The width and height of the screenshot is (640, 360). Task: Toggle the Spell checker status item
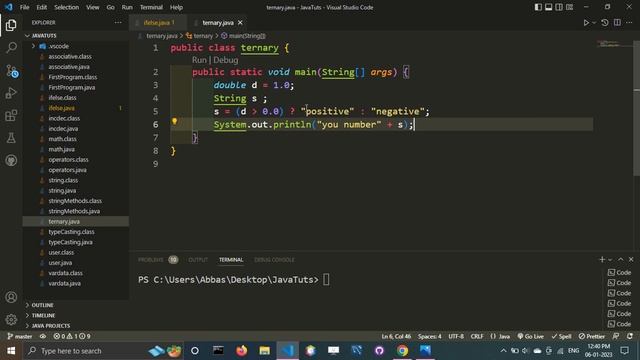click(561, 336)
